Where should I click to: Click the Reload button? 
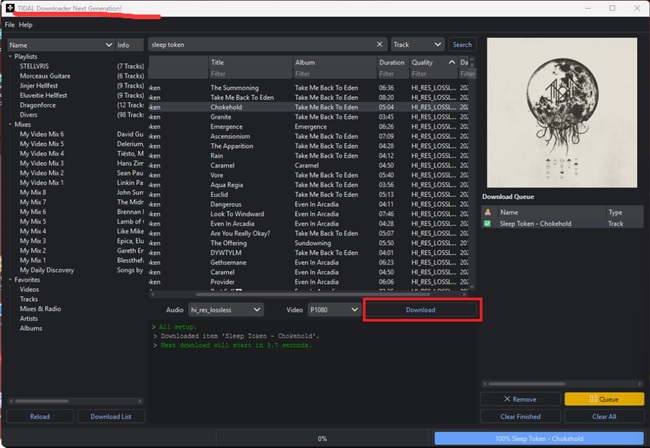tap(40, 417)
